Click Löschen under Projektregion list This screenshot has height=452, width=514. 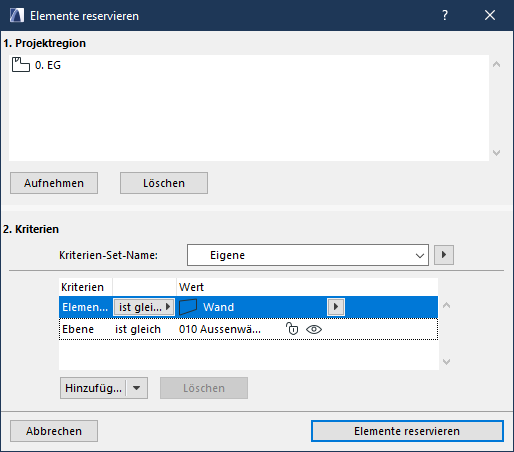(164, 183)
